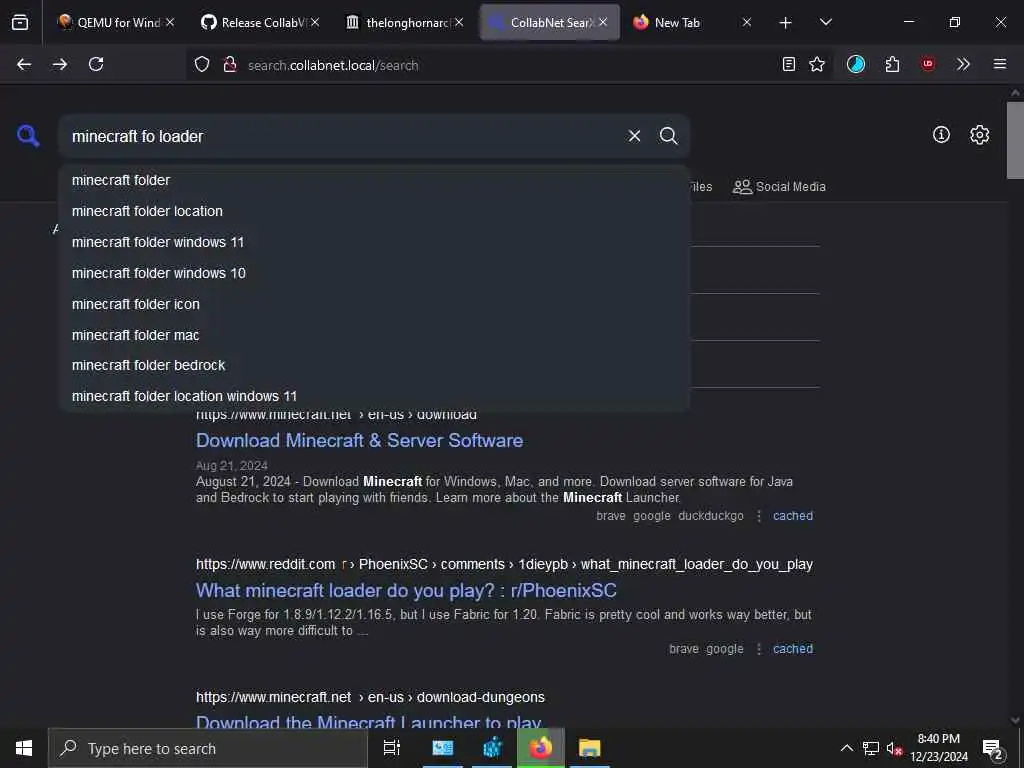Choose suggestion 'minecraft folder icon'
This screenshot has width=1024, height=768.
(374, 304)
